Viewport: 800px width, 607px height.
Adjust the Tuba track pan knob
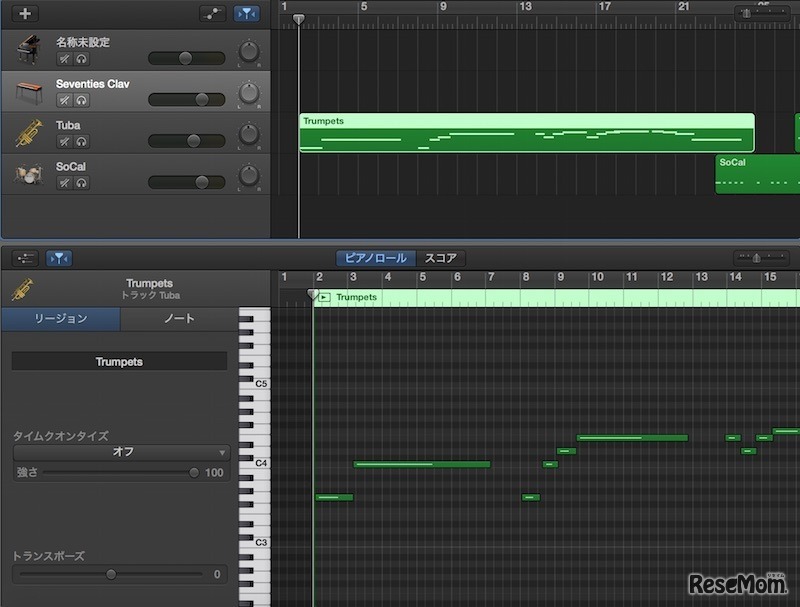click(248, 135)
